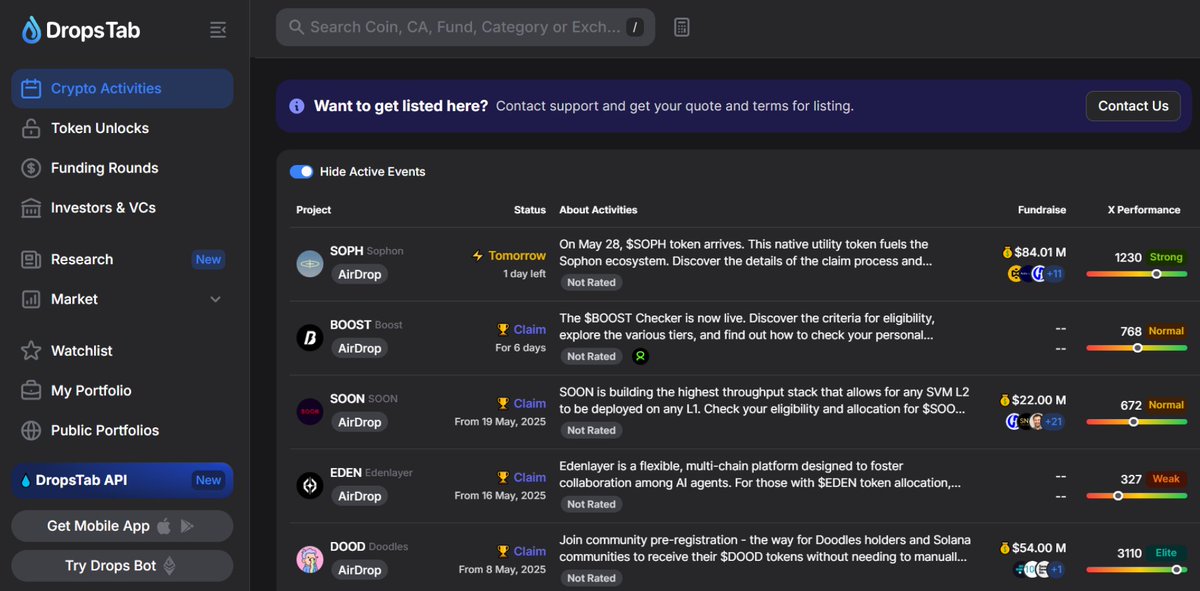The width and height of the screenshot is (1200, 591).
Task: Click the DropsTab logo
Action: 81,30
